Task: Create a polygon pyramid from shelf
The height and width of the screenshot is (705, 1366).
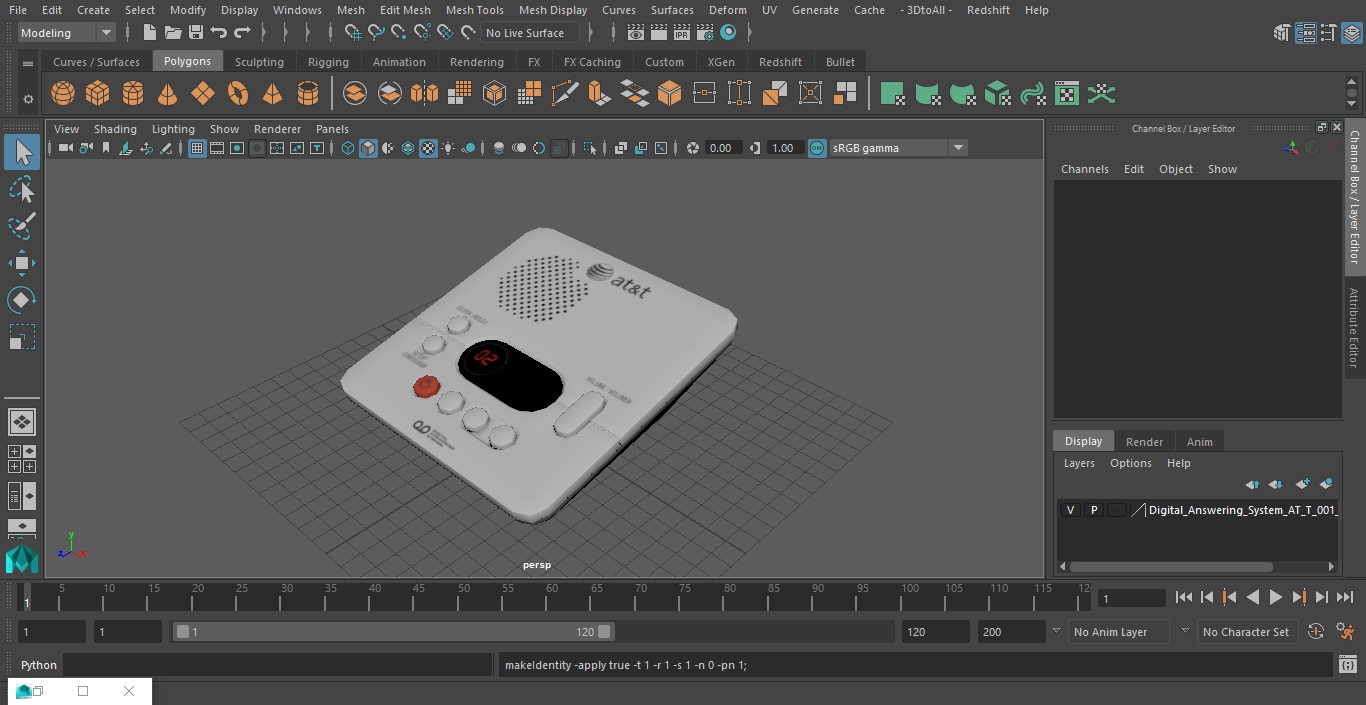Action: tap(272, 94)
